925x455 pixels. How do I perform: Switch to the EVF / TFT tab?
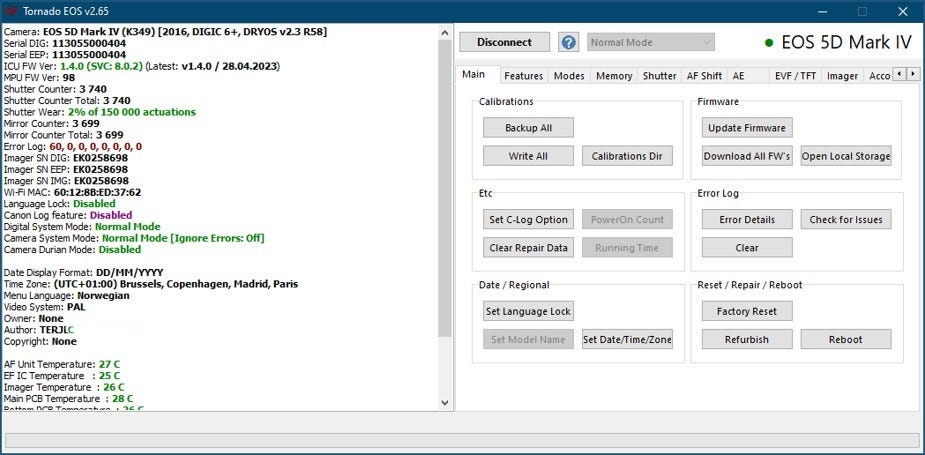click(795, 76)
